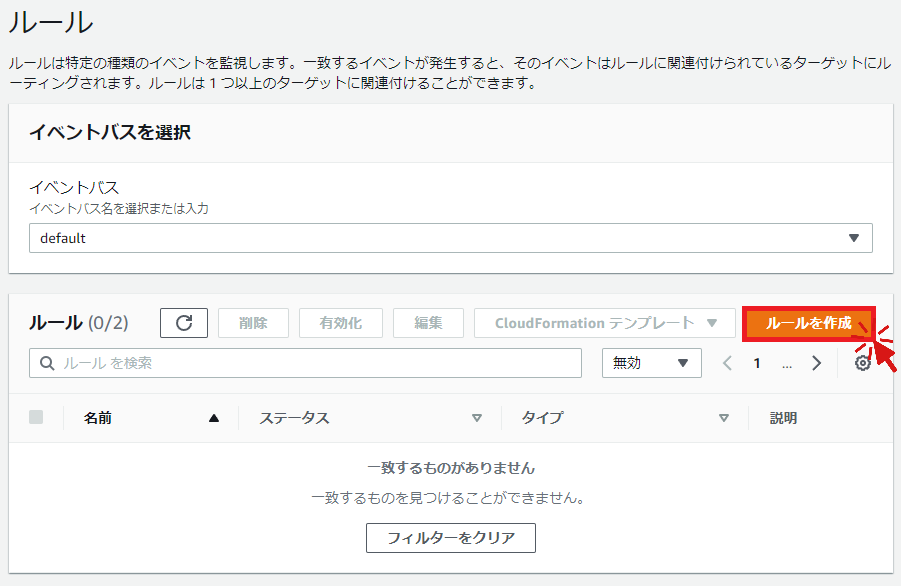The image size is (901, 586).
Task: Click the 削除 button
Action: 253,323
